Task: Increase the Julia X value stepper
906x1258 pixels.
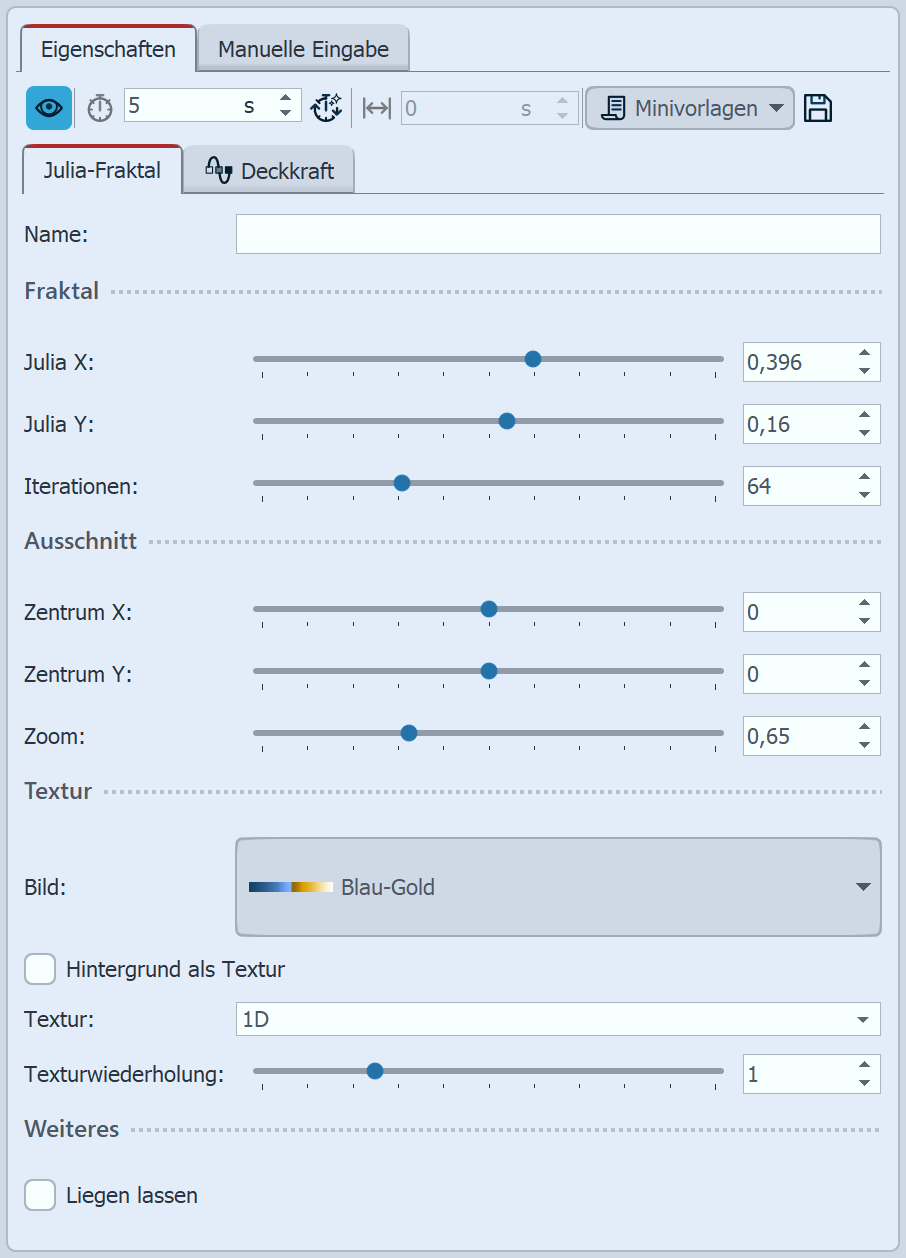Action: click(x=864, y=354)
